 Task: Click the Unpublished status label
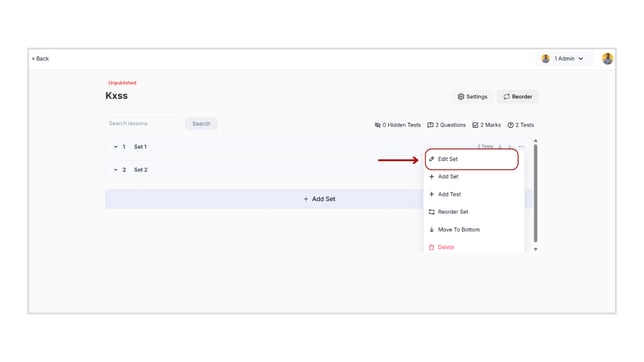pos(122,83)
